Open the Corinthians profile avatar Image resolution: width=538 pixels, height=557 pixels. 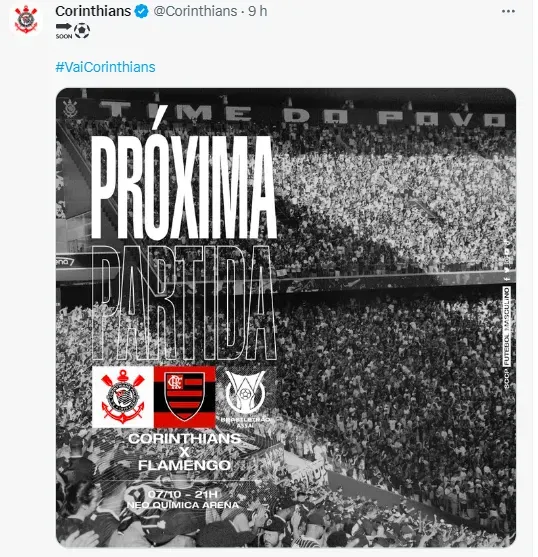(x=26, y=20)
